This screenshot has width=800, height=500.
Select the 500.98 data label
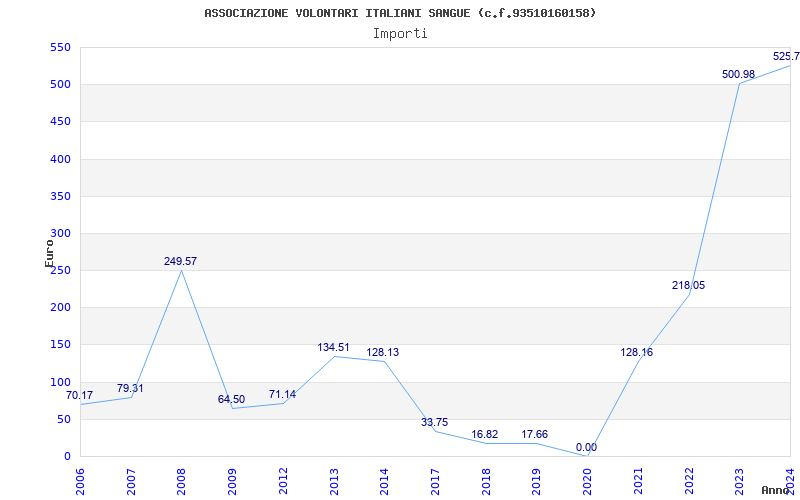[x=738, y=74]
